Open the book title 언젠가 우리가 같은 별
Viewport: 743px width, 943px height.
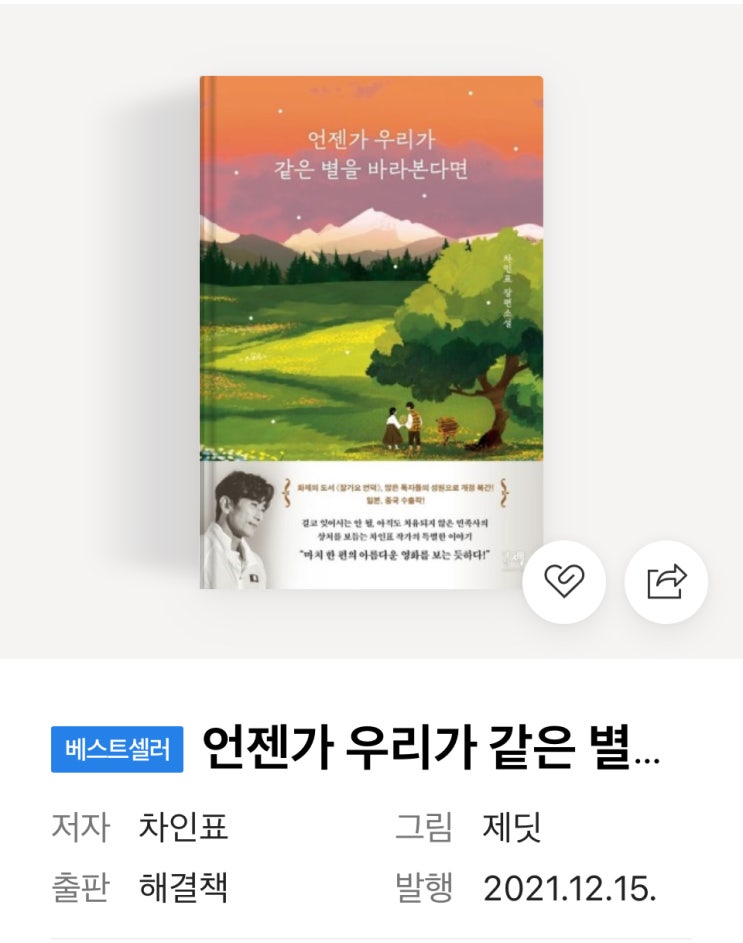point(416,748)
